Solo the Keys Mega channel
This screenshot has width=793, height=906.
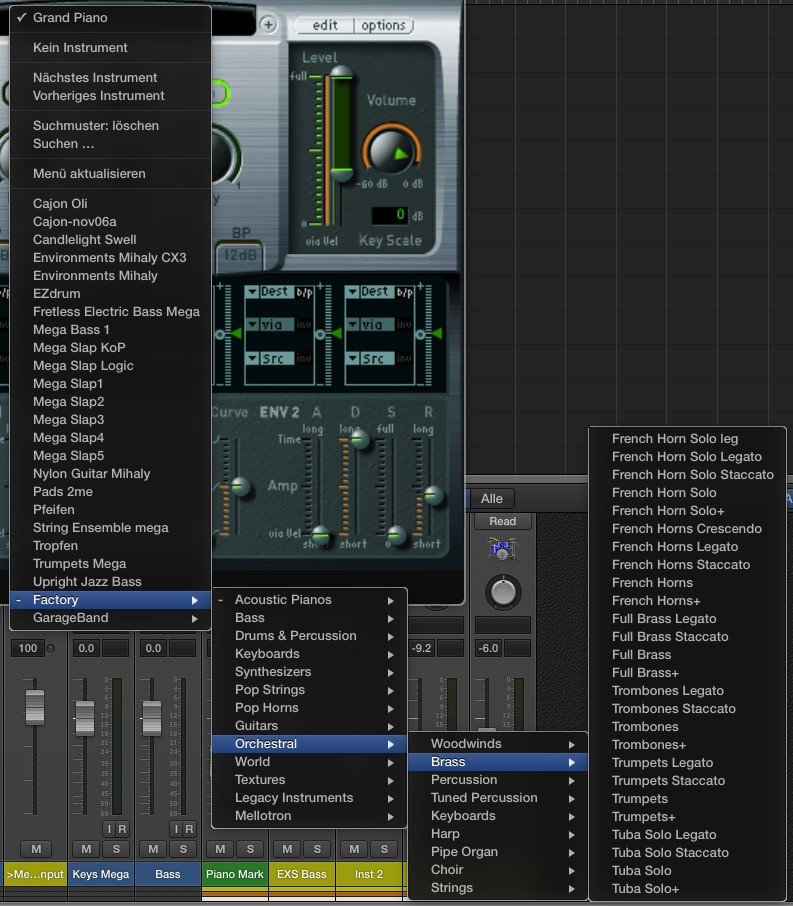116,849
